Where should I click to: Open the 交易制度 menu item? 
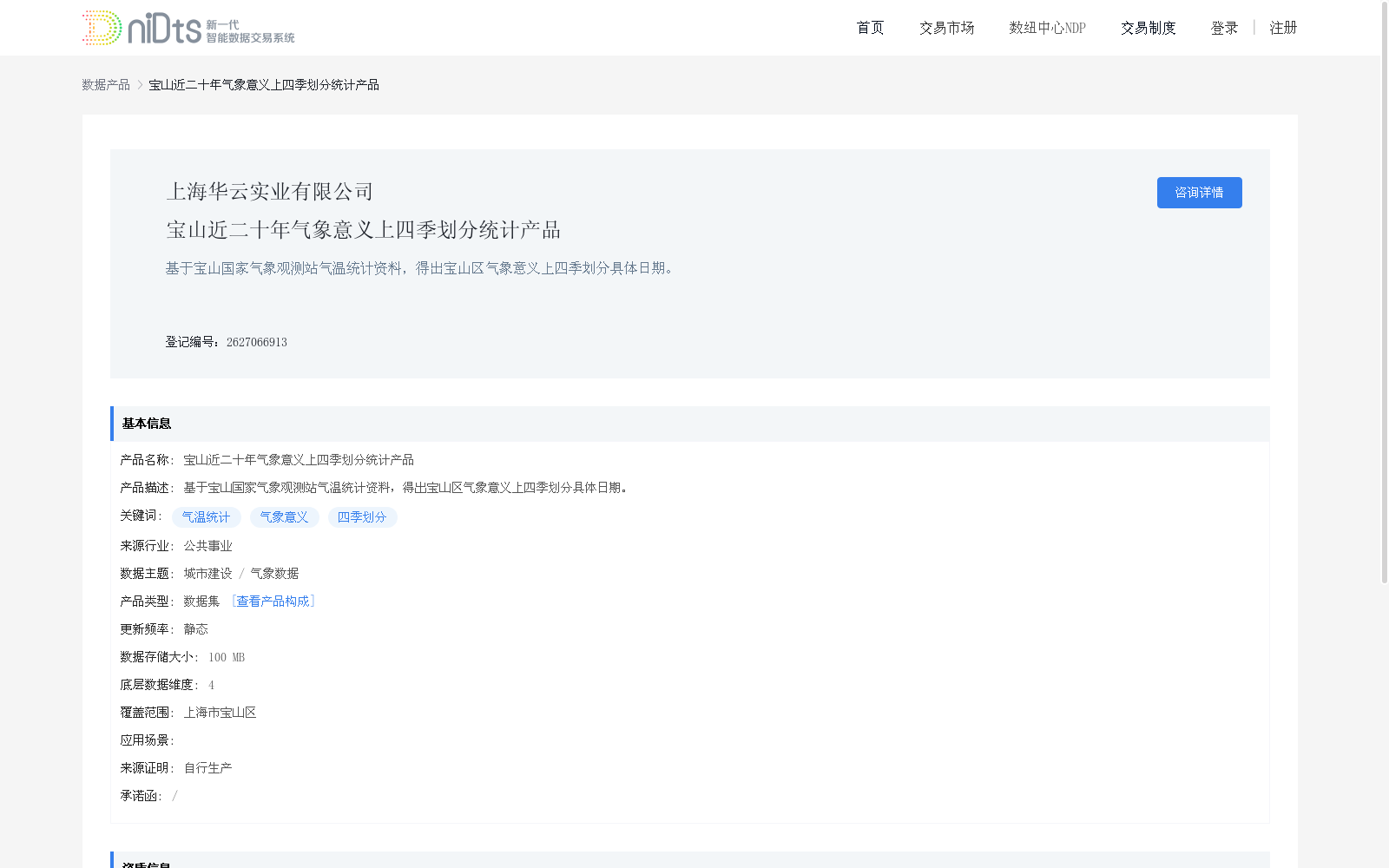pyautogui.click(x=1148, y=28)
